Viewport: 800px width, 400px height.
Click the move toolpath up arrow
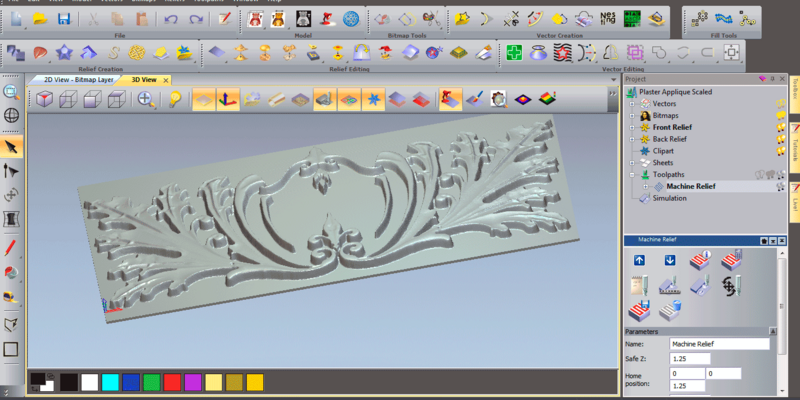tap(639, 260)
